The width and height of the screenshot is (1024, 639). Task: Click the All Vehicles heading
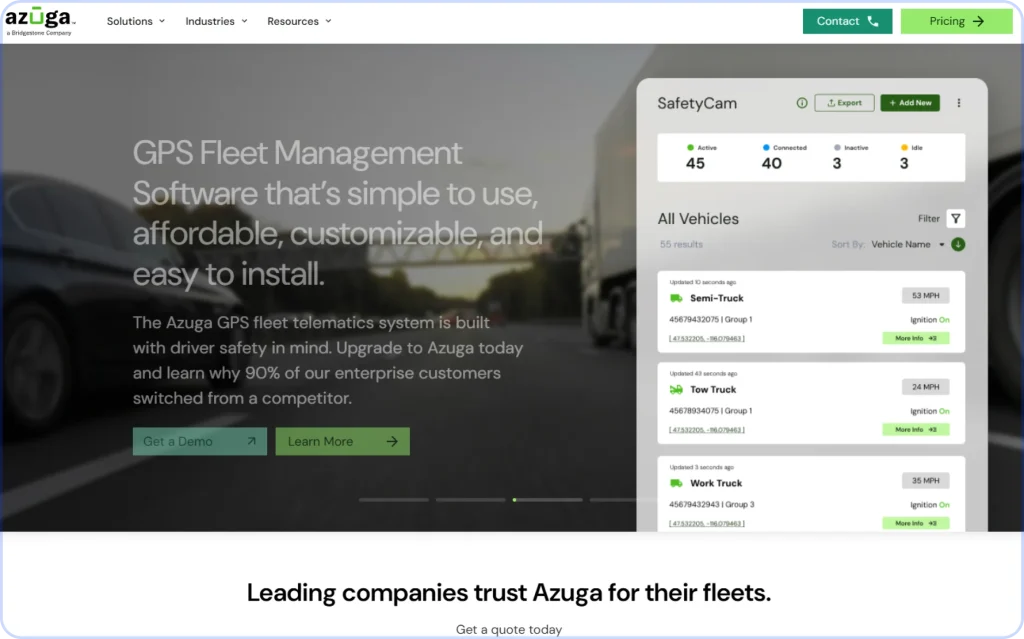tap(698, 219)
